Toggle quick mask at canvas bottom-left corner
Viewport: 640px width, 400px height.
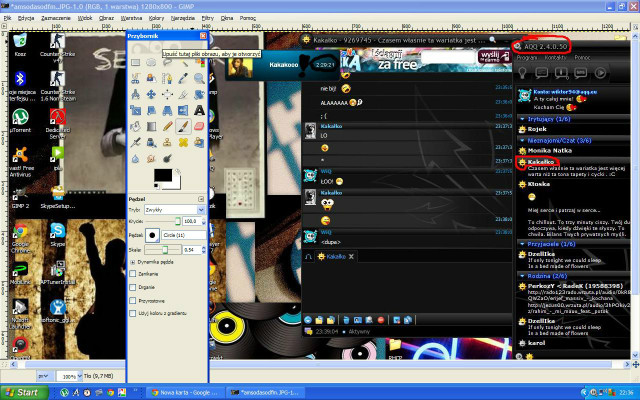4,364
